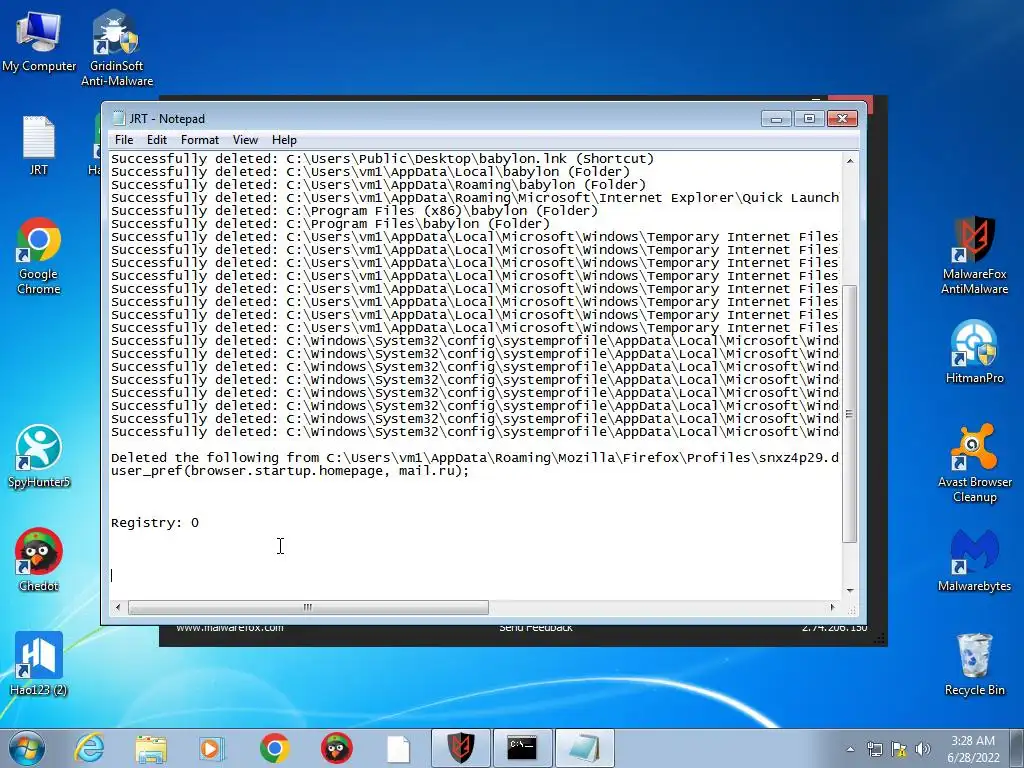The width and height of the screenshot is (1024, 768).
Task: Click the babylon.lnk (Shortcut) line
Action: click(x=382, y=159)
